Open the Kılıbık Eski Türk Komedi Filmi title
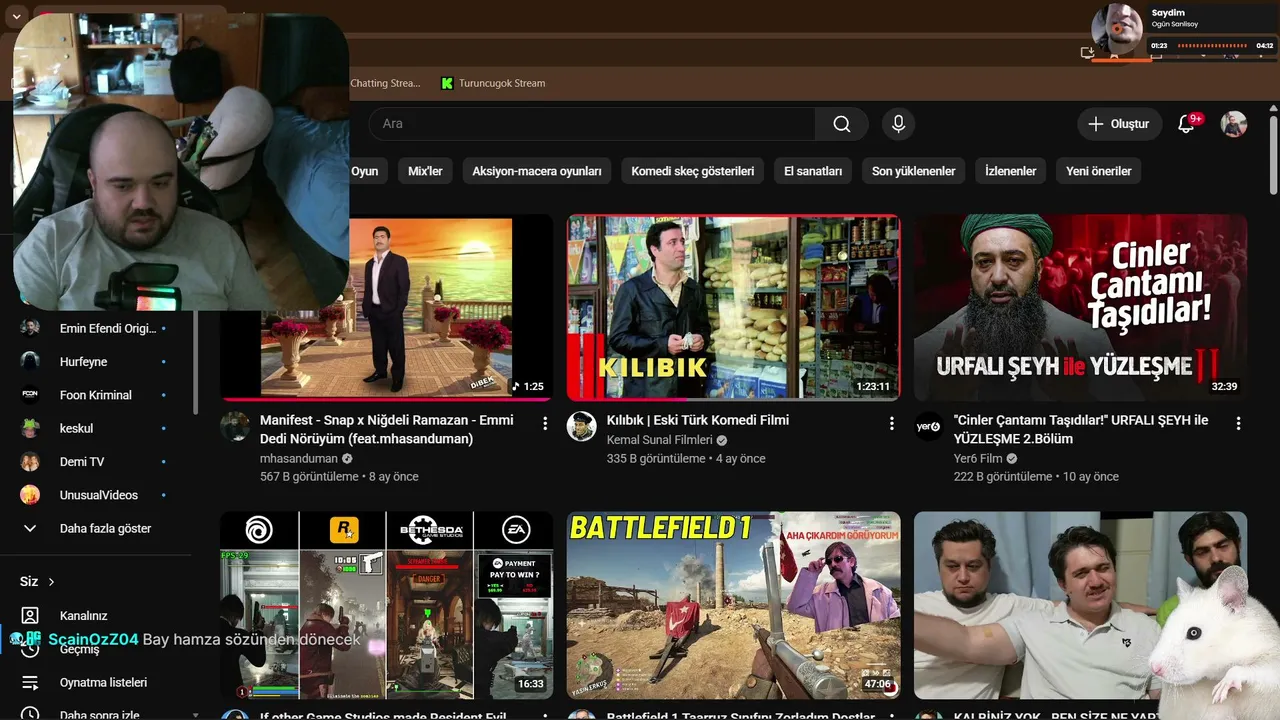The height and width of the screenshot is (720, 1280). 698,420
